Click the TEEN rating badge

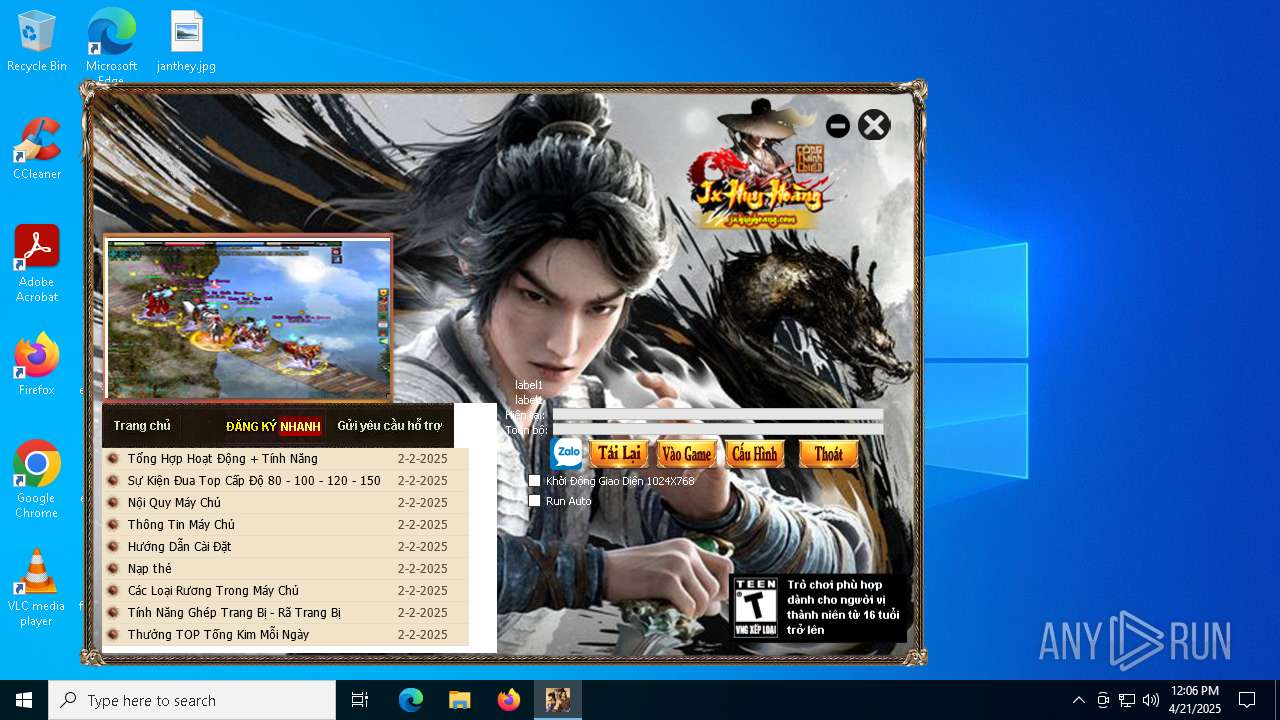(x=755, y=607)
